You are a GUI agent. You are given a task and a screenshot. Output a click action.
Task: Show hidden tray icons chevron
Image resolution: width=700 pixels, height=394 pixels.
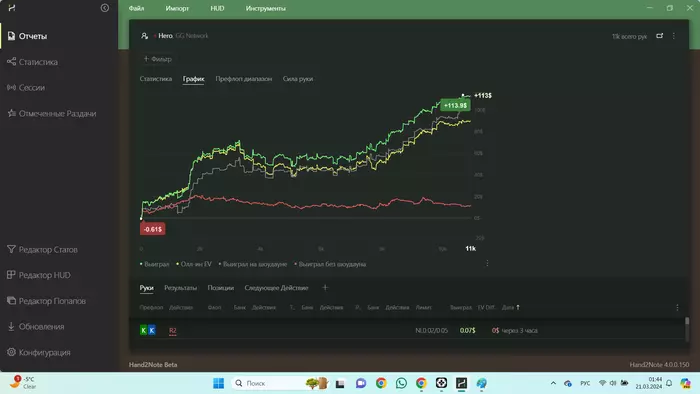click(553, 383)
